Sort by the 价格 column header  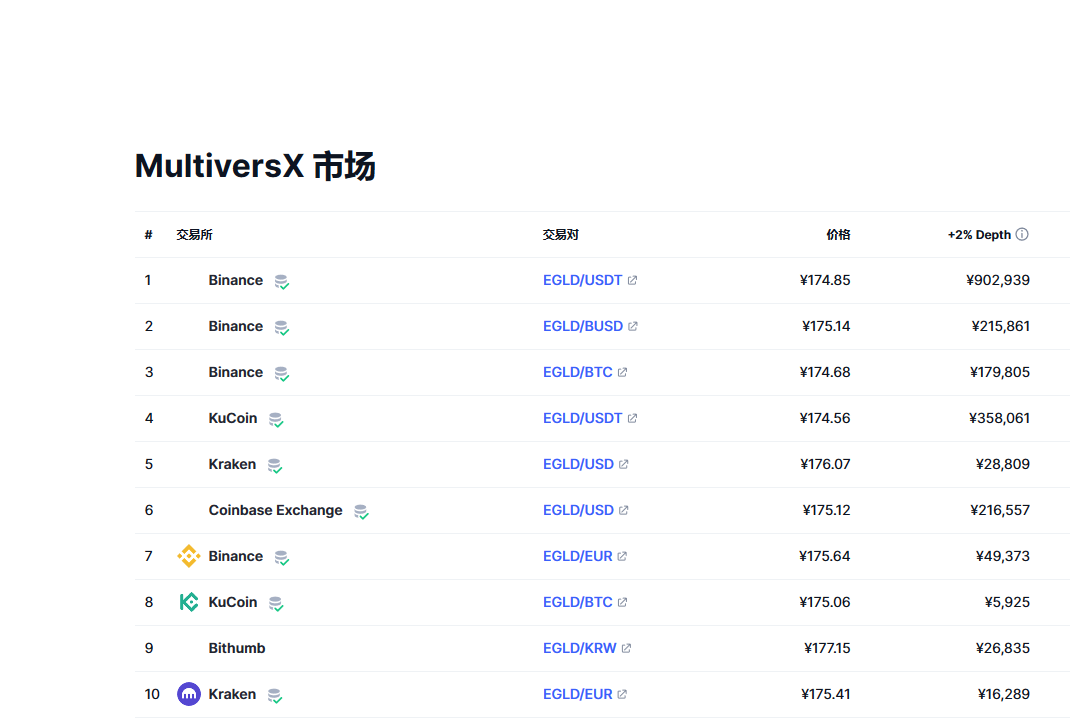click(838, 235)
